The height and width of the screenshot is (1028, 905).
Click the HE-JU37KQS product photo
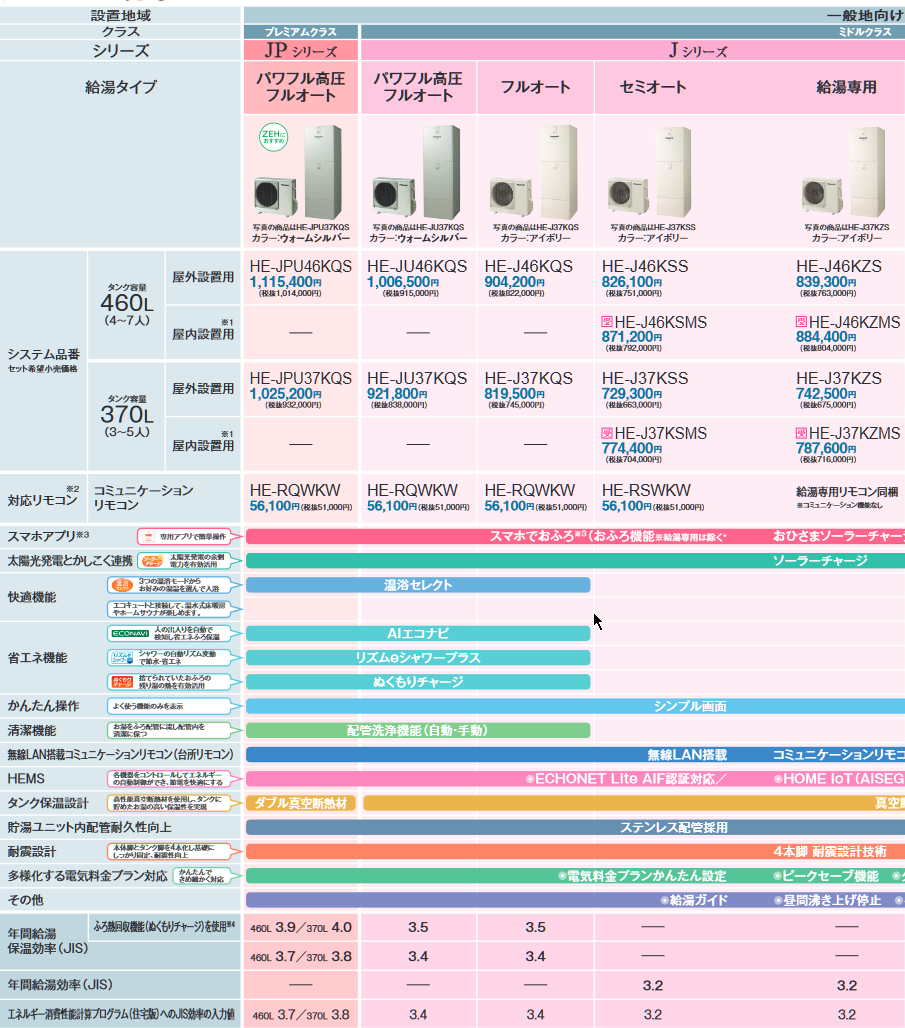(x=417, y=172)
